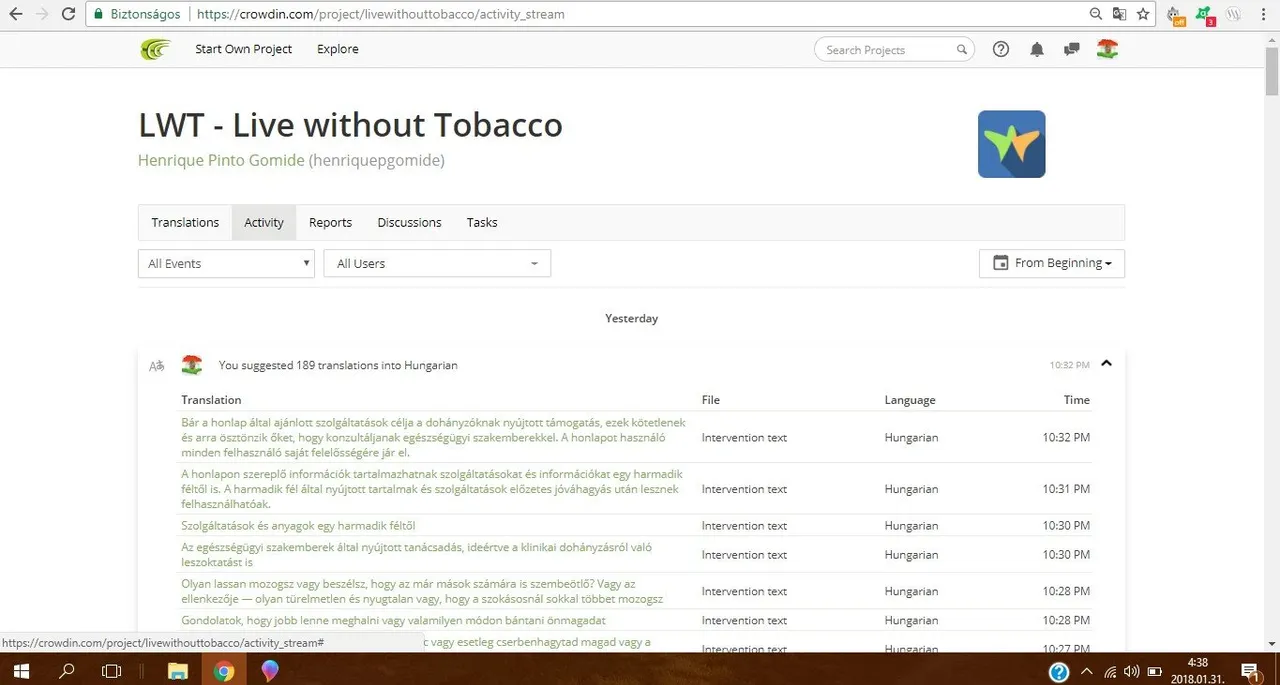Screen dimensions: 1280x685
Task: Click the Google Translate icon in address bar
Action: coord(1119,14)
